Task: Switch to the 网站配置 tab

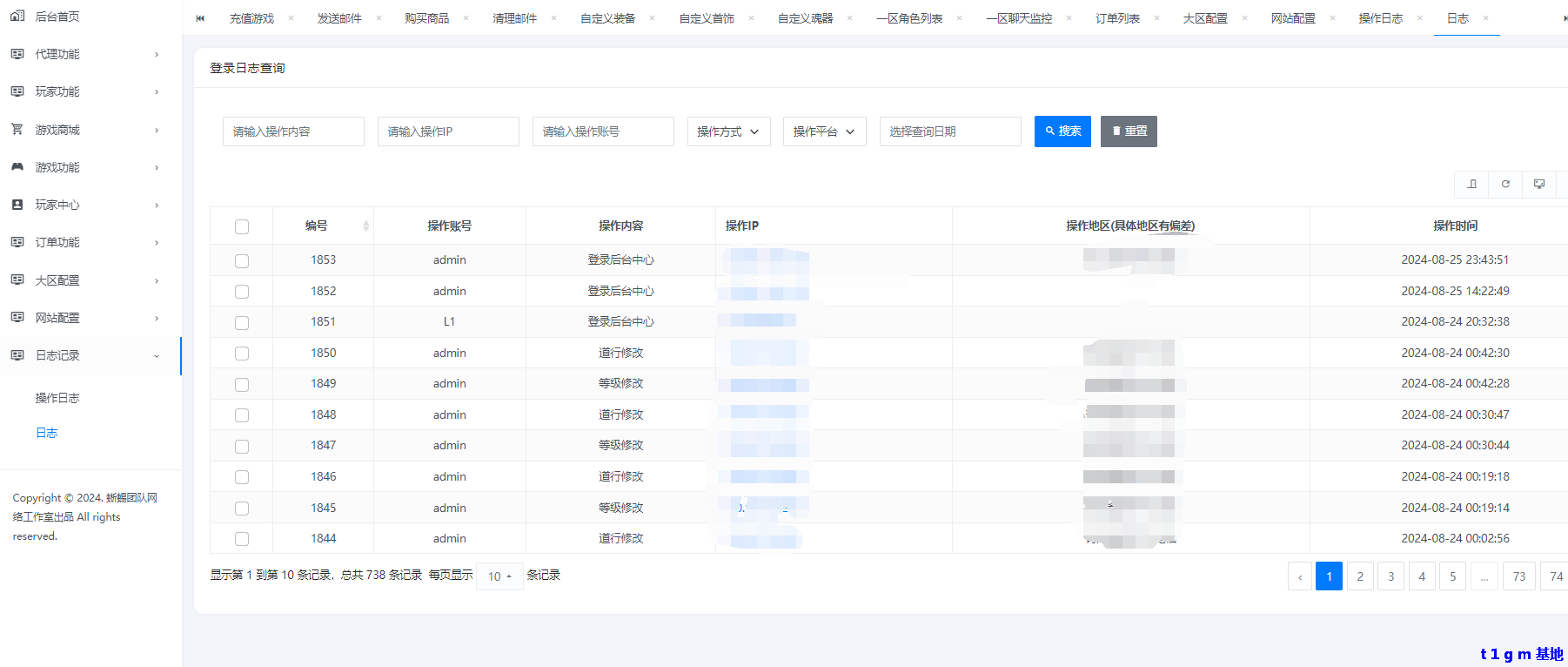Action: coord(1293,18)
